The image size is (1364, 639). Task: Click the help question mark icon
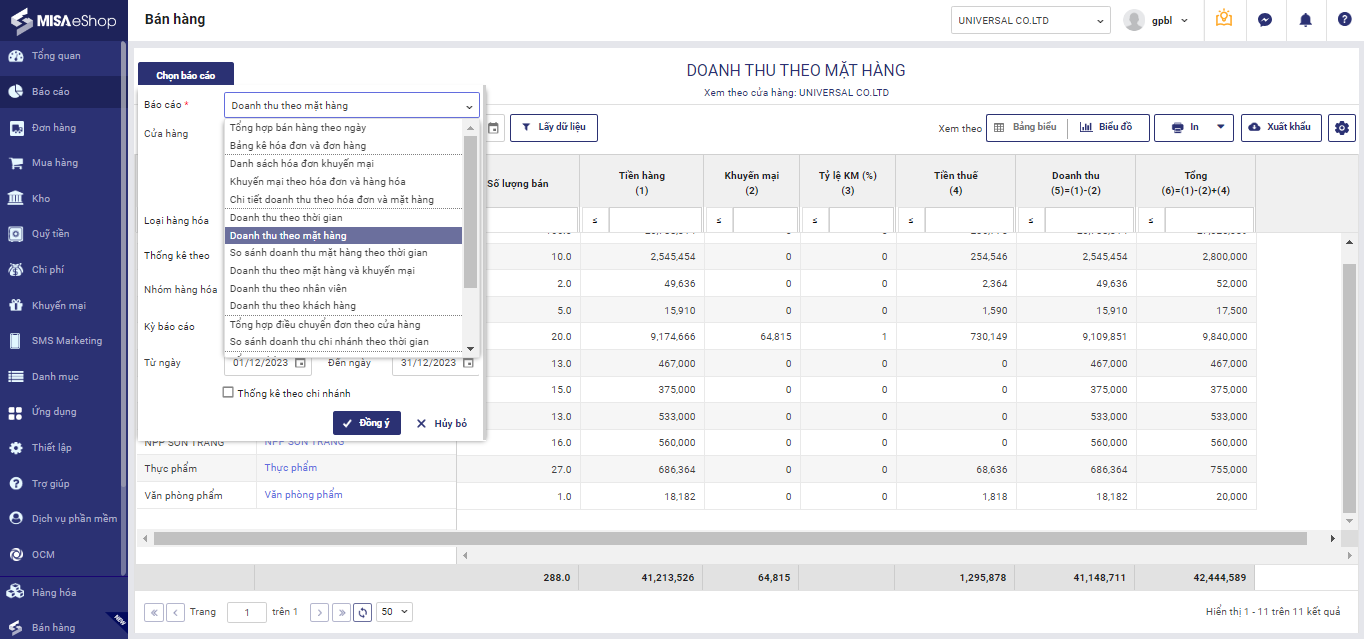(1345, 20)
